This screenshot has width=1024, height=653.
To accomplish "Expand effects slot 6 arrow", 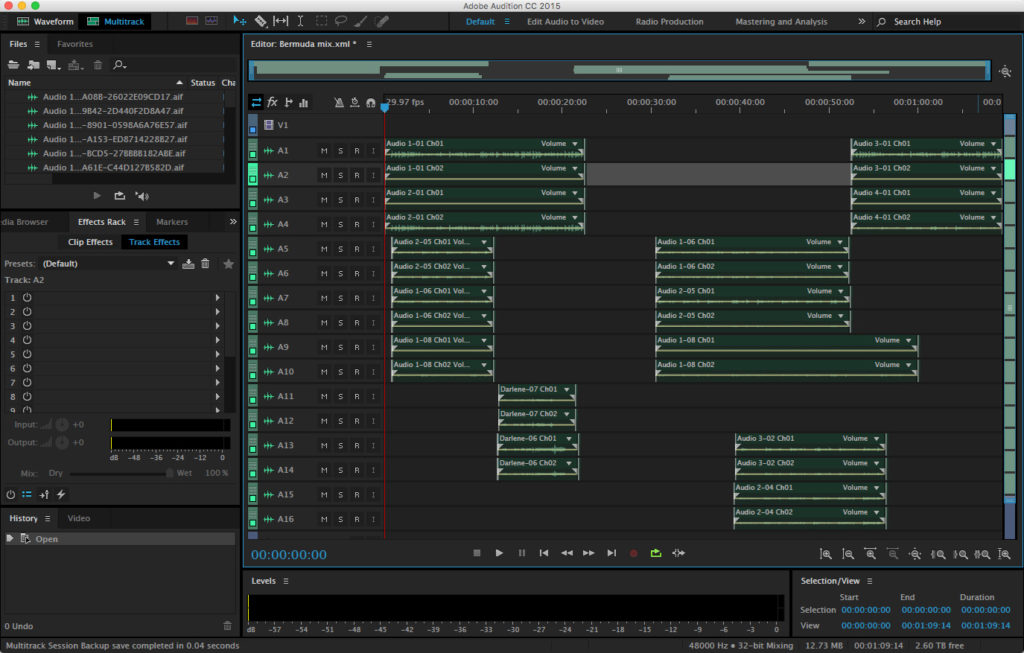I will pos(217,368).
